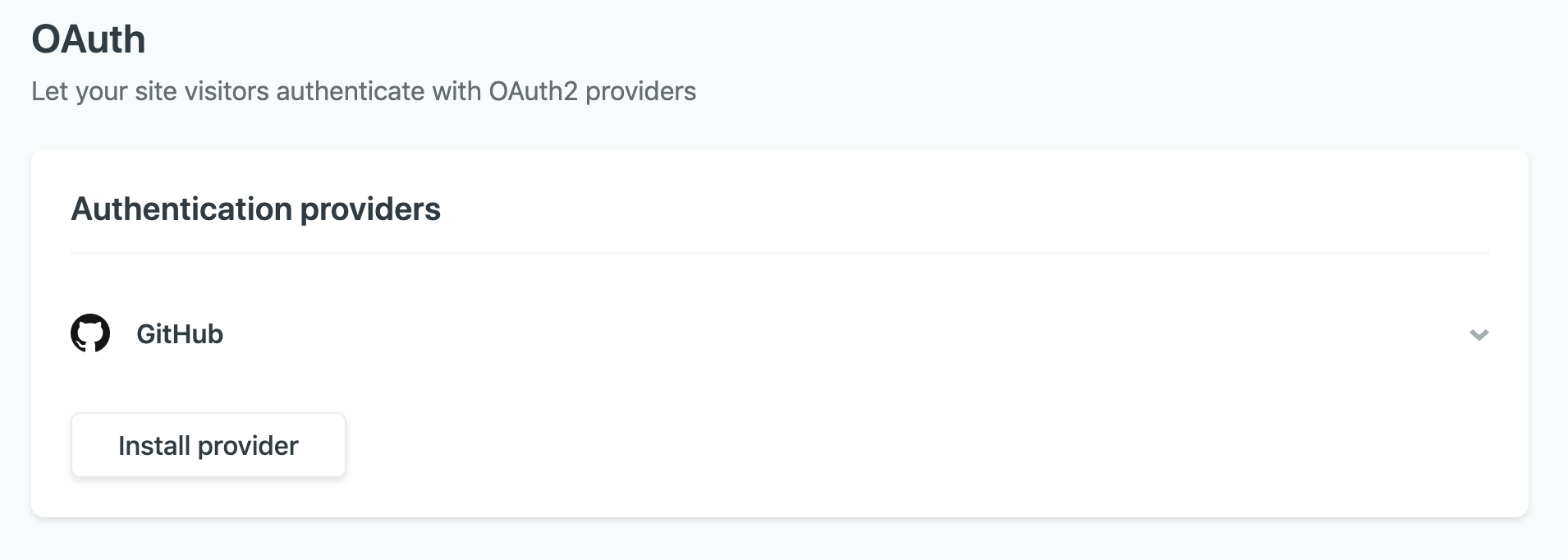
Task: Click the GitHub Octocat logo icon
Action: [90, 333]
